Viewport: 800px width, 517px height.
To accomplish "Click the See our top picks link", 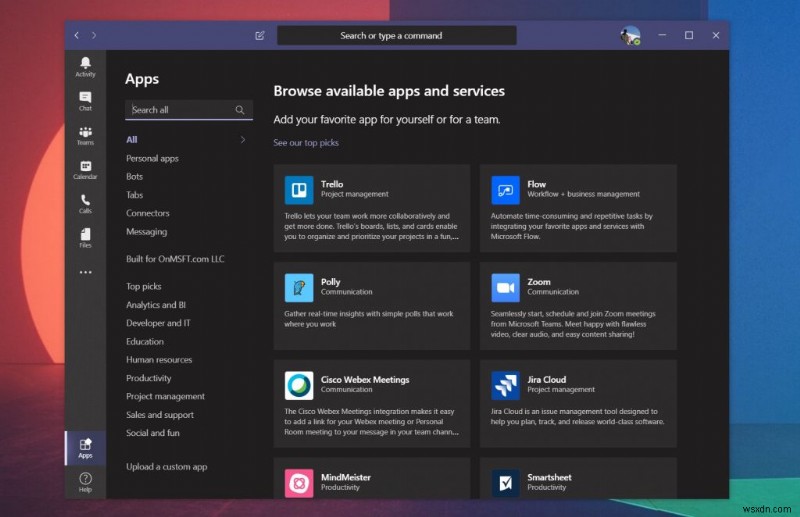I will coord(306,143).
